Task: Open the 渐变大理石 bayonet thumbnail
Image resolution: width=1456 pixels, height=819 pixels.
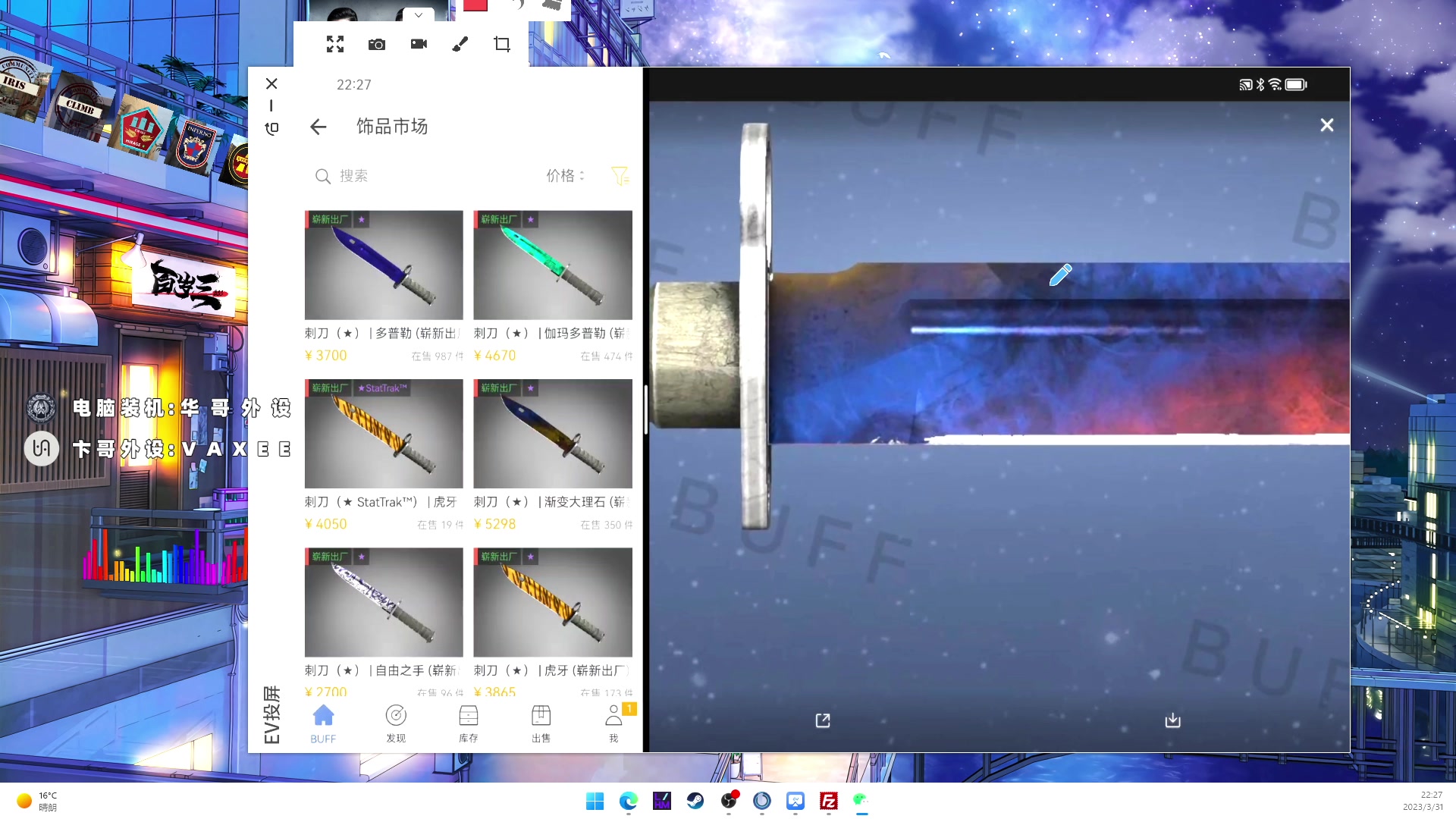Action: pos(553,434)
